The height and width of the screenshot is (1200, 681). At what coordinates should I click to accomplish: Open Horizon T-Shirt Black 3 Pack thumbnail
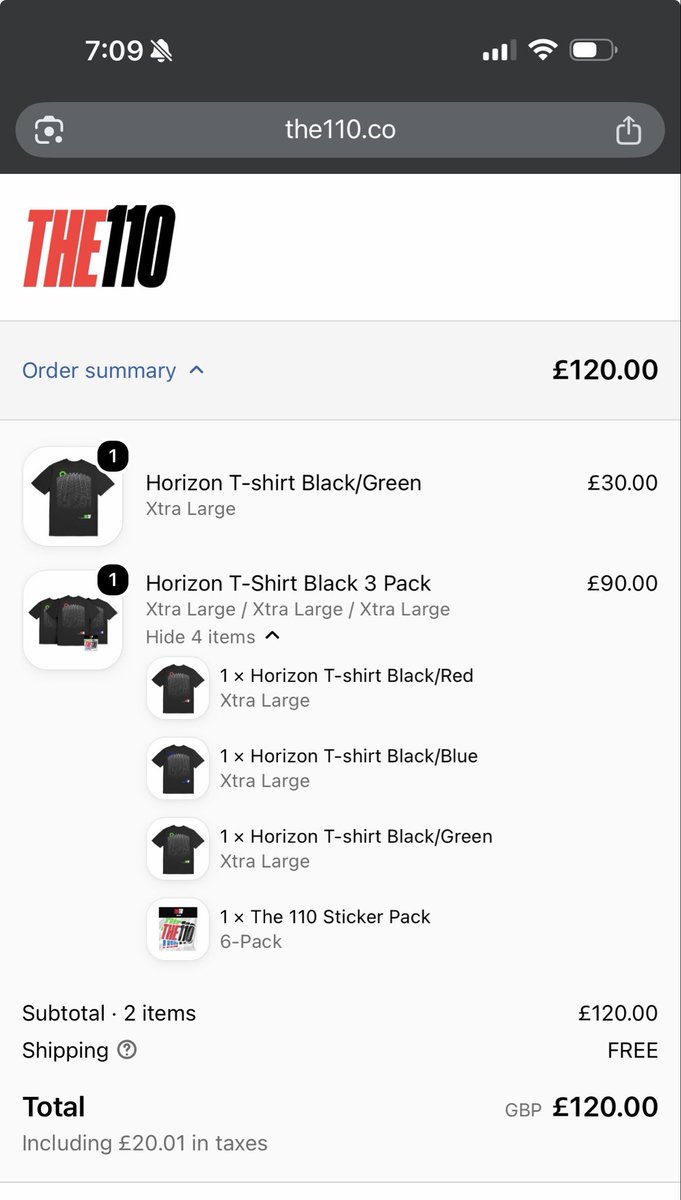click(73, 619)
